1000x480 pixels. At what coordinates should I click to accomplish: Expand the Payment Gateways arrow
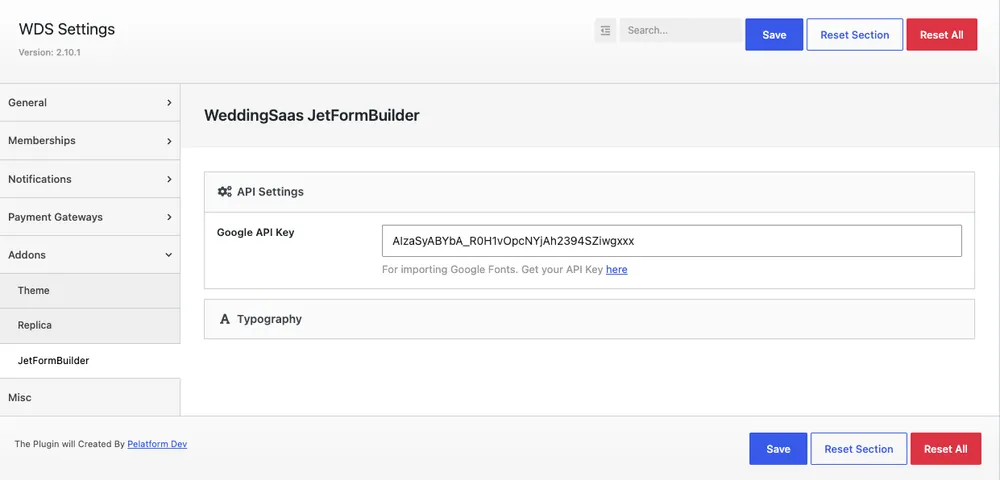[169, 217]
